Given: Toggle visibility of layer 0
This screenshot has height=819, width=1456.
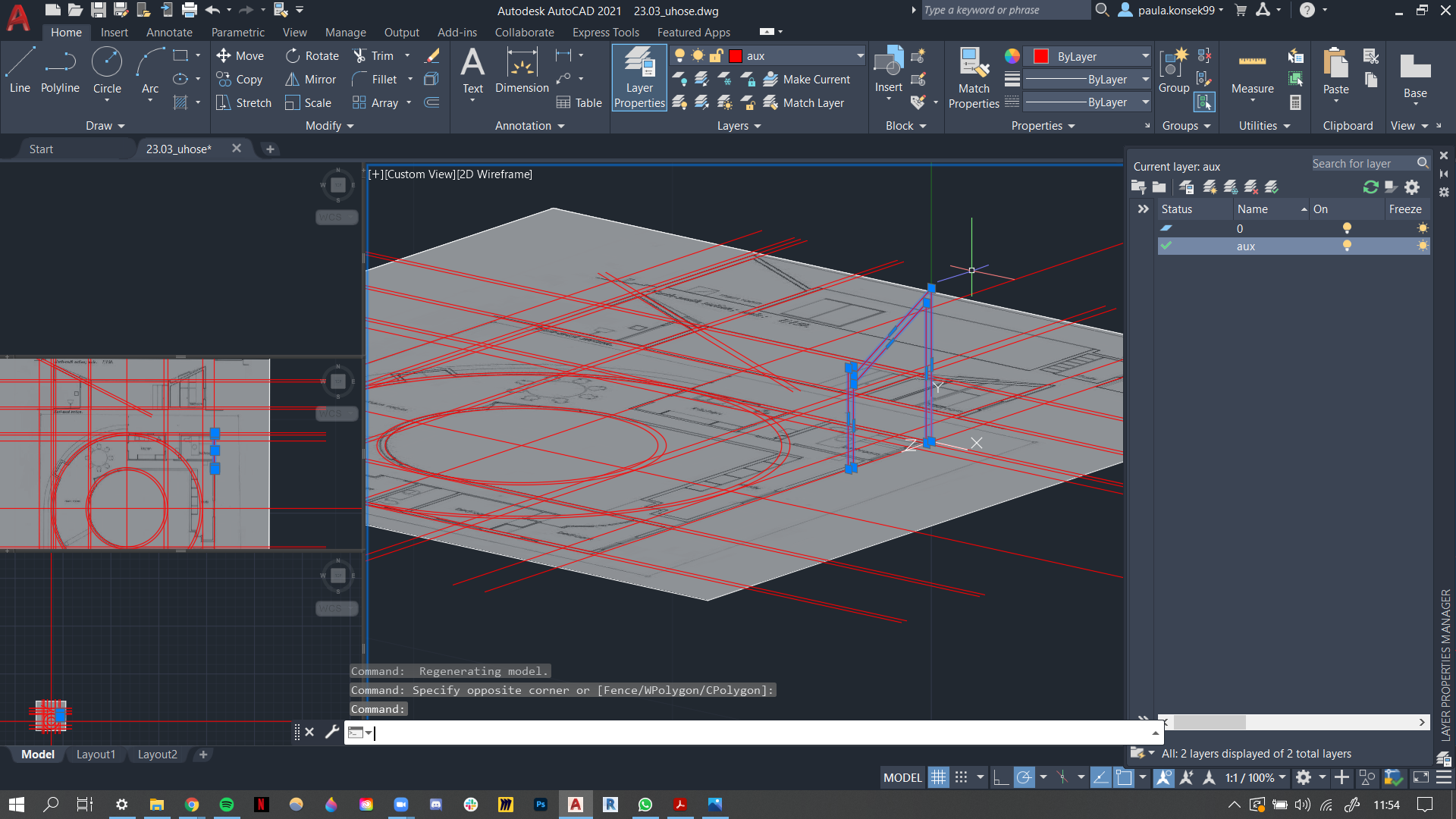Looking at the screenshot, I should [x=1347, y=228].
